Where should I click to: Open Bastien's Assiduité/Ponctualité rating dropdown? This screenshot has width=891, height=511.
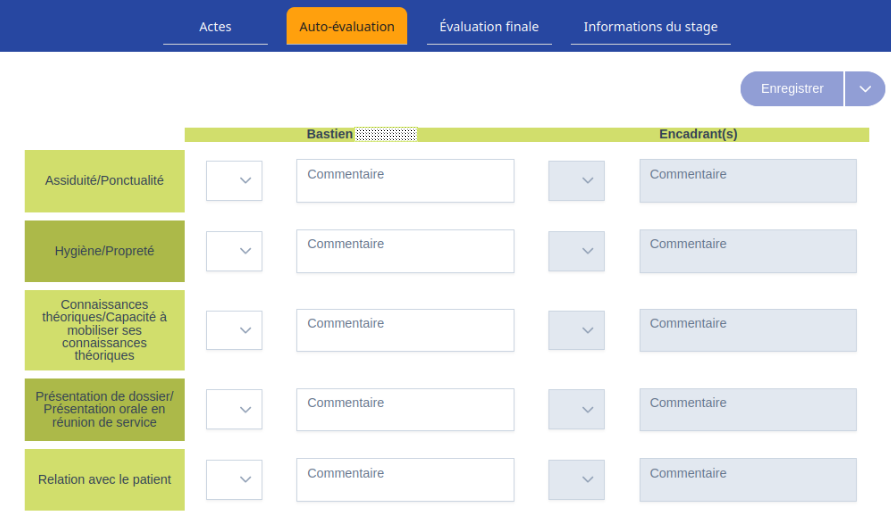[x=234, y=181]
